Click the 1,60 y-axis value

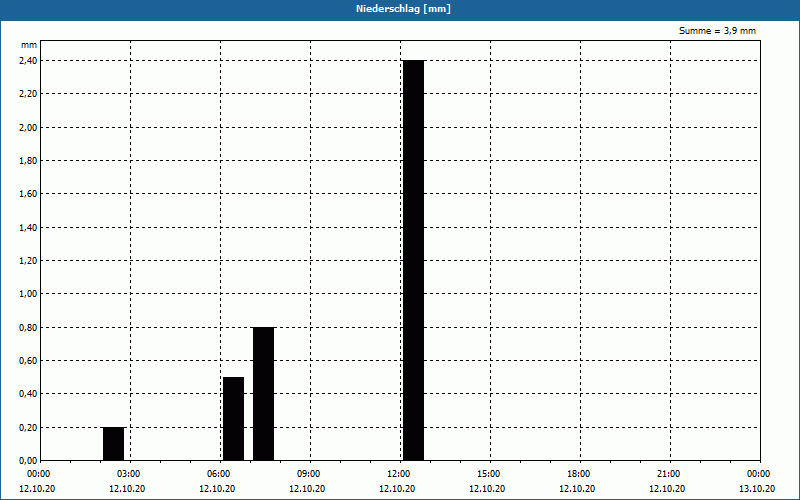28,194
